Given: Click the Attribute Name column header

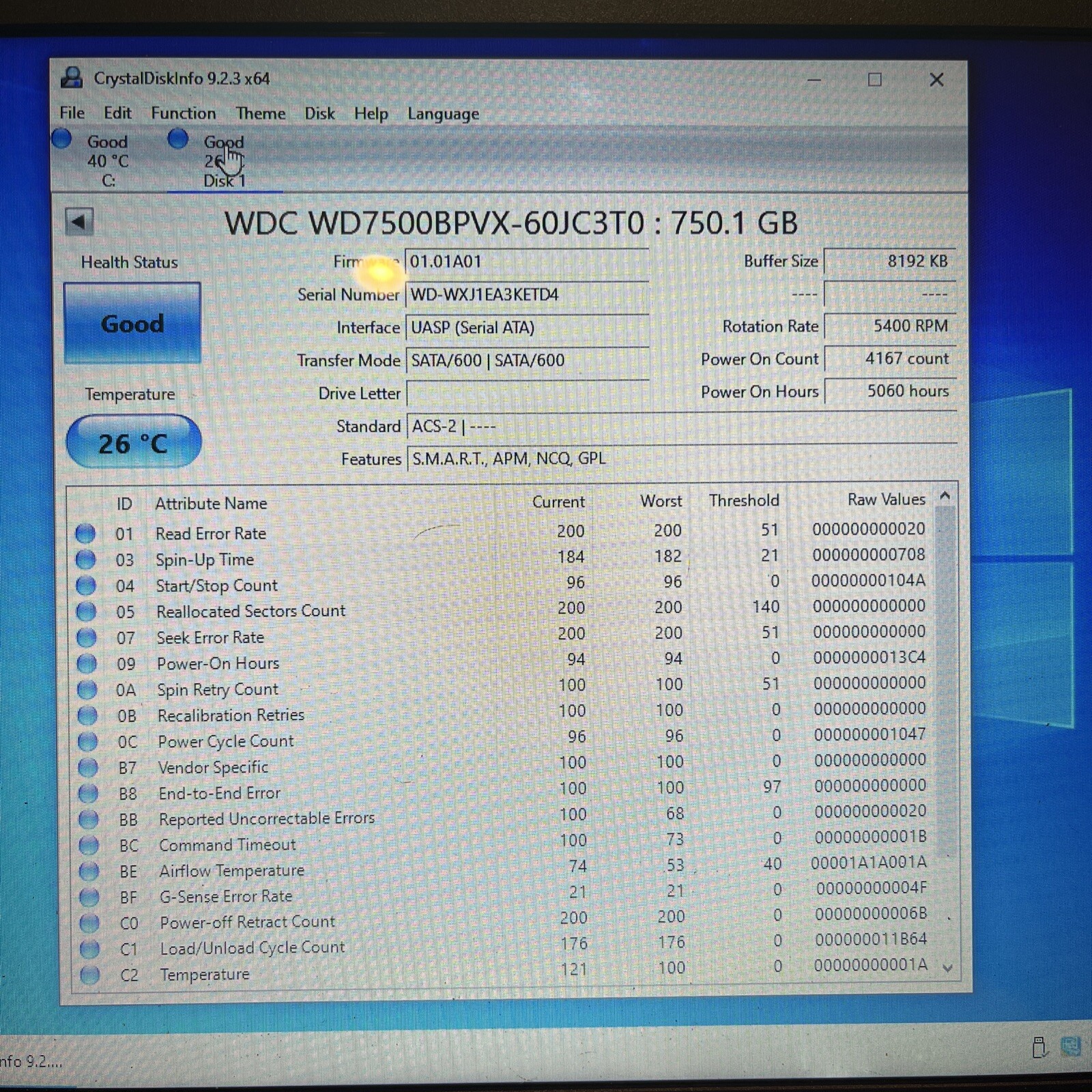Looking at the screenshot, I should [x=211, y=503].
